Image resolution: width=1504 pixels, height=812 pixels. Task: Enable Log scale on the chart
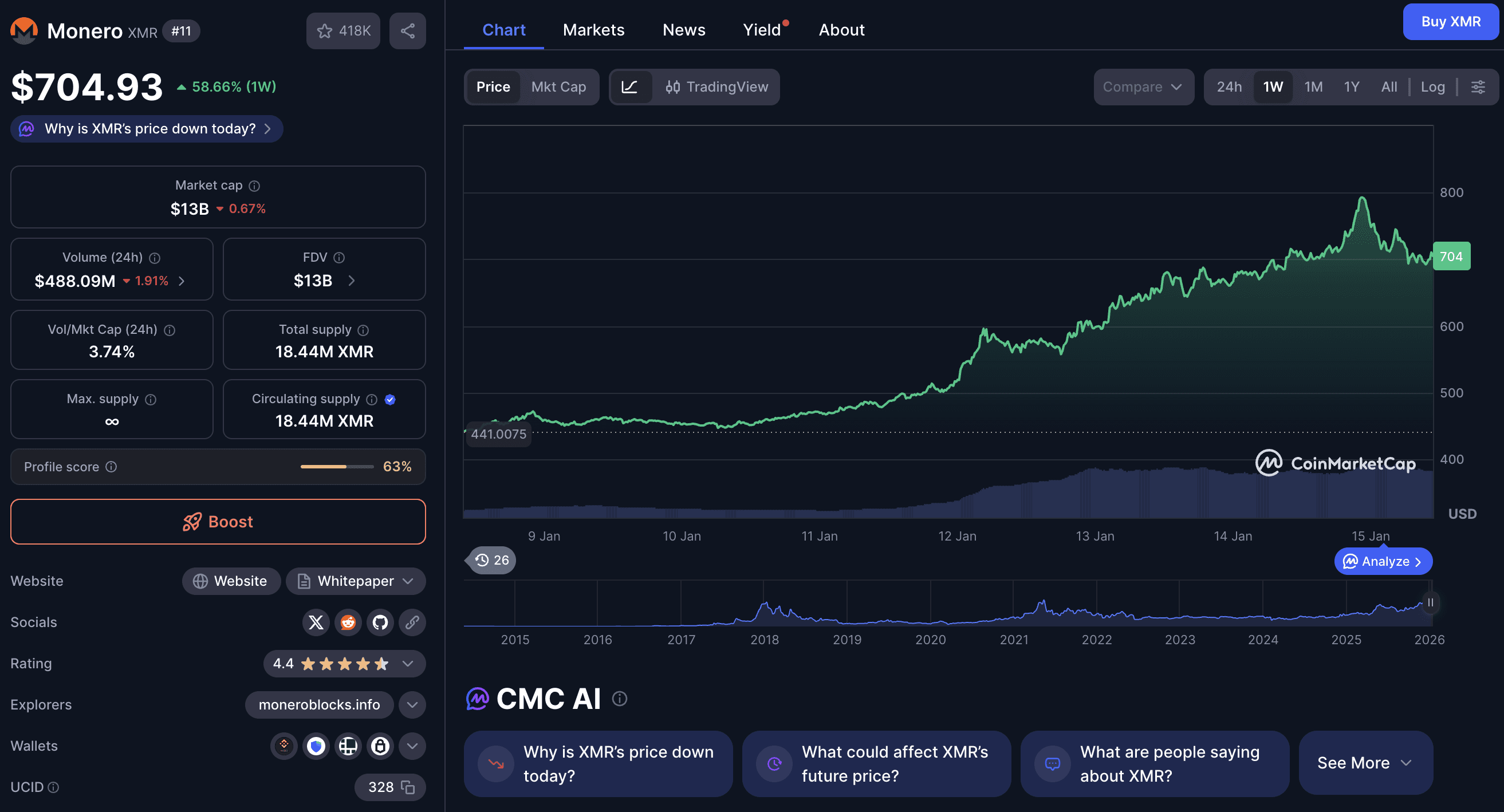pyautogui.click(x=1434, y=86)
